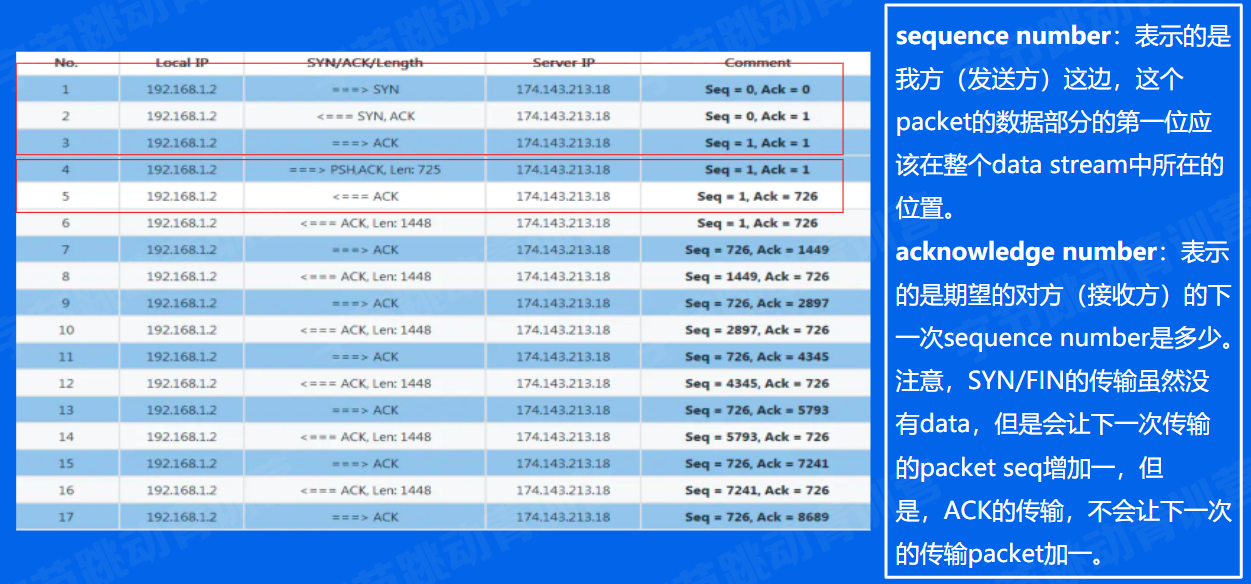Select row number 14 in No. column

66,437
